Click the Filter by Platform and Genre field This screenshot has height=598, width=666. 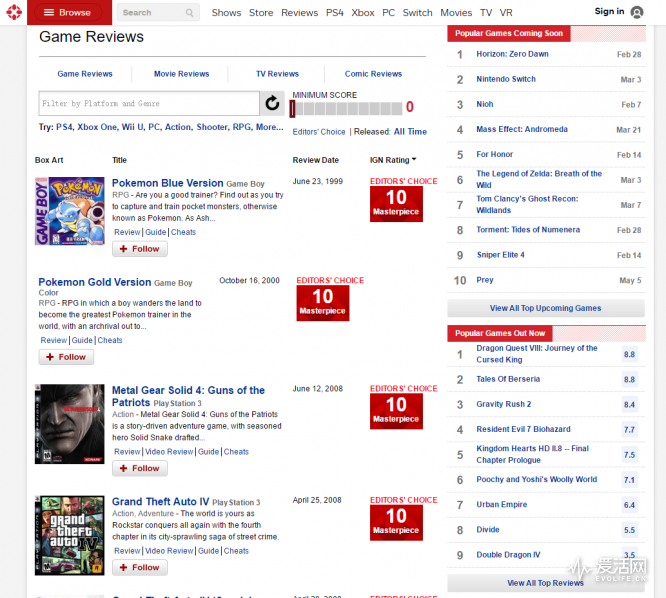click(149, 103)
